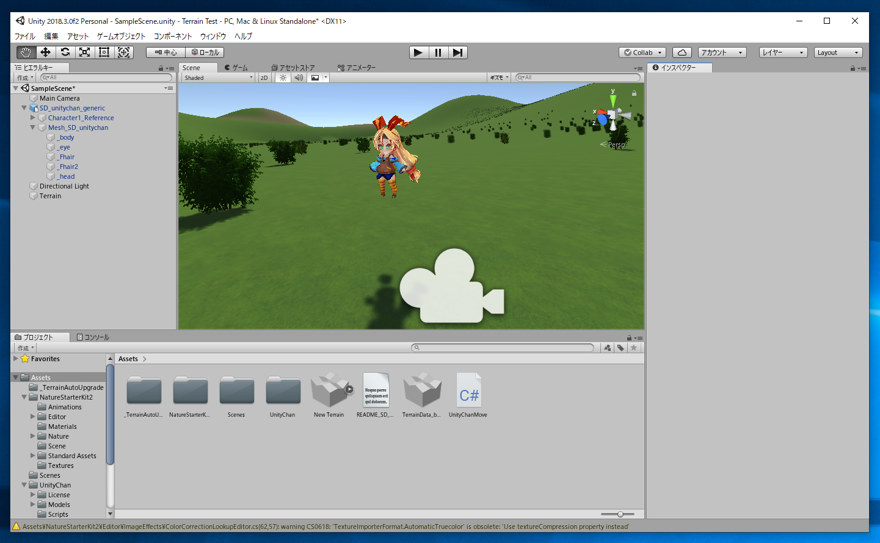Select the combined Transform tool
880x543 pixels.
tap(124, 52)
